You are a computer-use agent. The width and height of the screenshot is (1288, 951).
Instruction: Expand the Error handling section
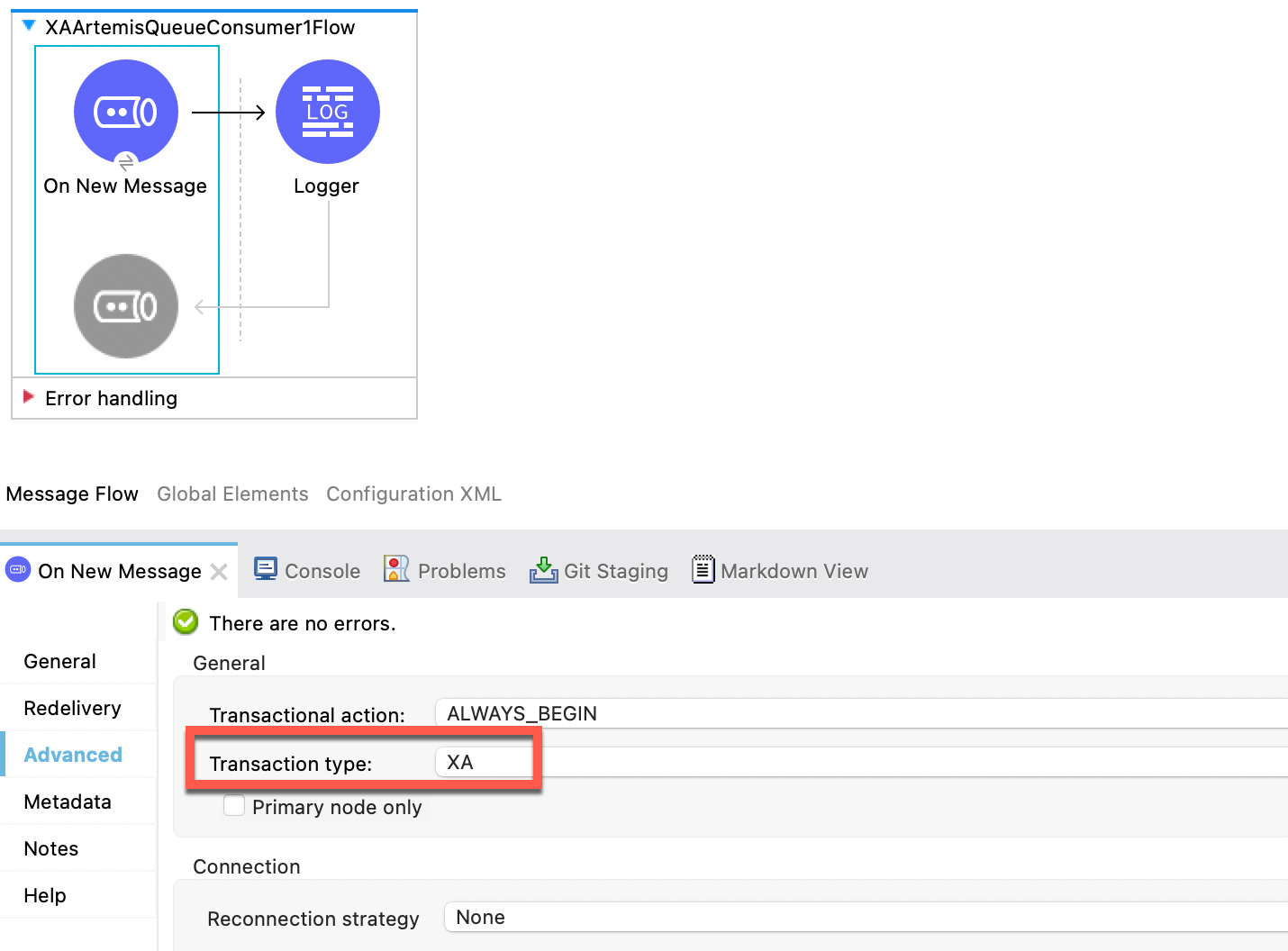[x=29, y=397]
